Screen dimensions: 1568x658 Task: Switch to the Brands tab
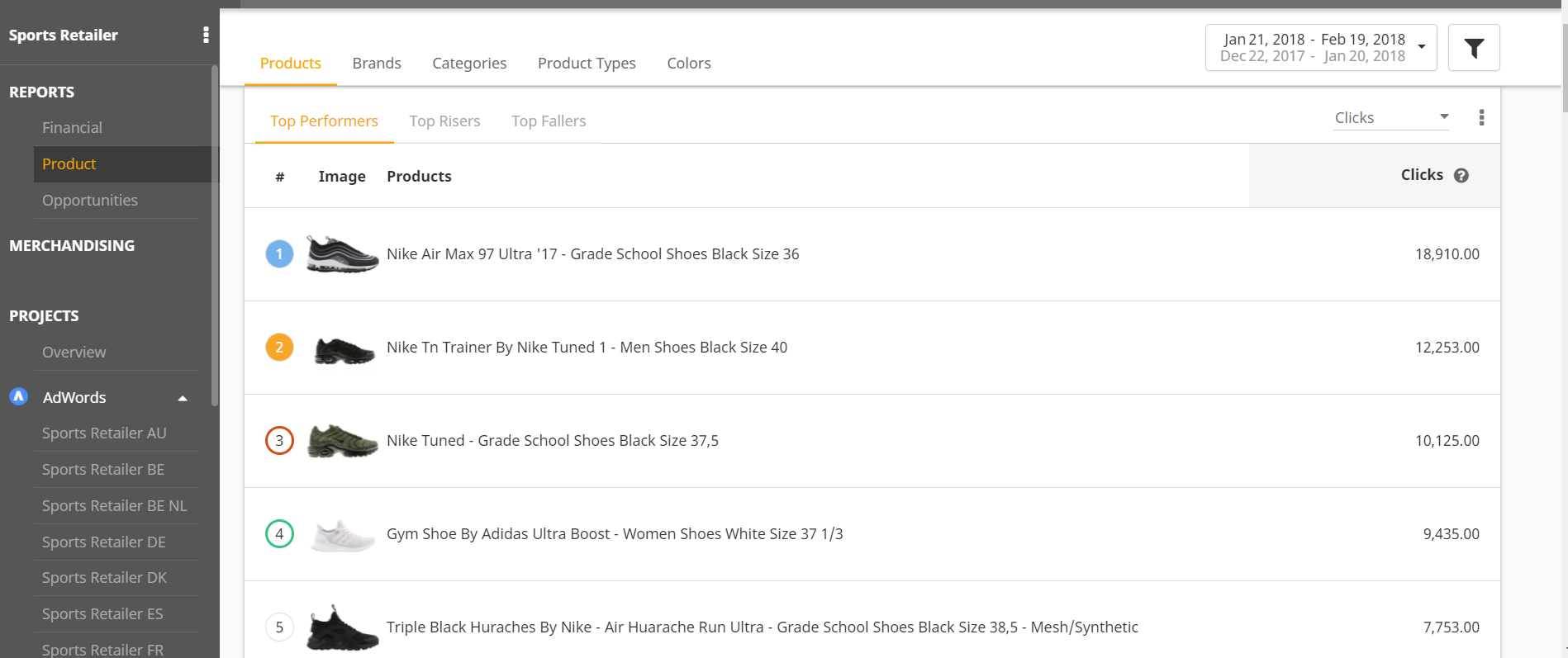(377, 64)
